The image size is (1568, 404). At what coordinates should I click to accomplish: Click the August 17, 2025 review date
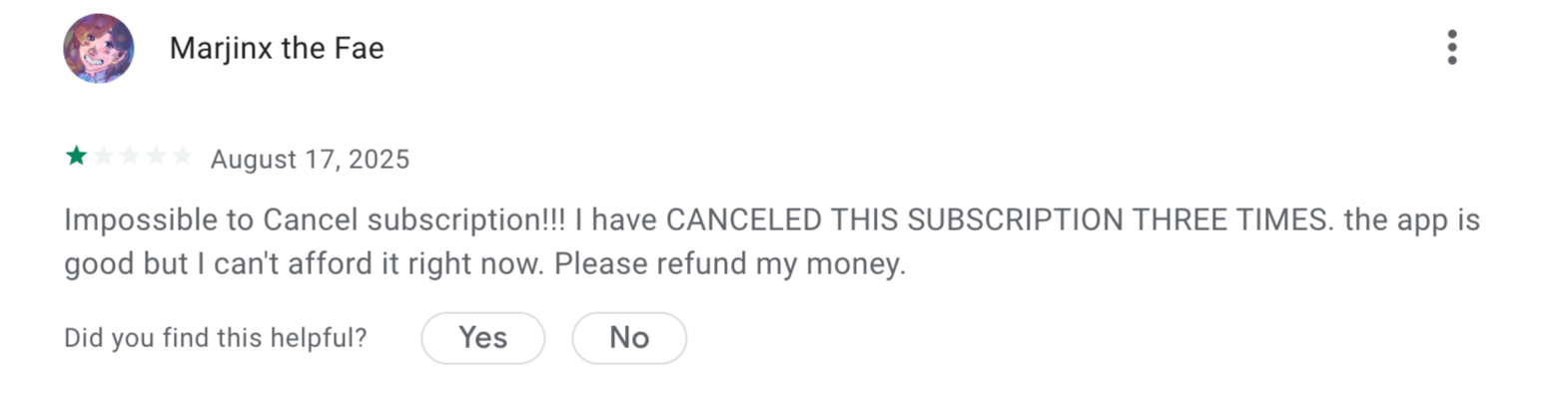point(310,160)
